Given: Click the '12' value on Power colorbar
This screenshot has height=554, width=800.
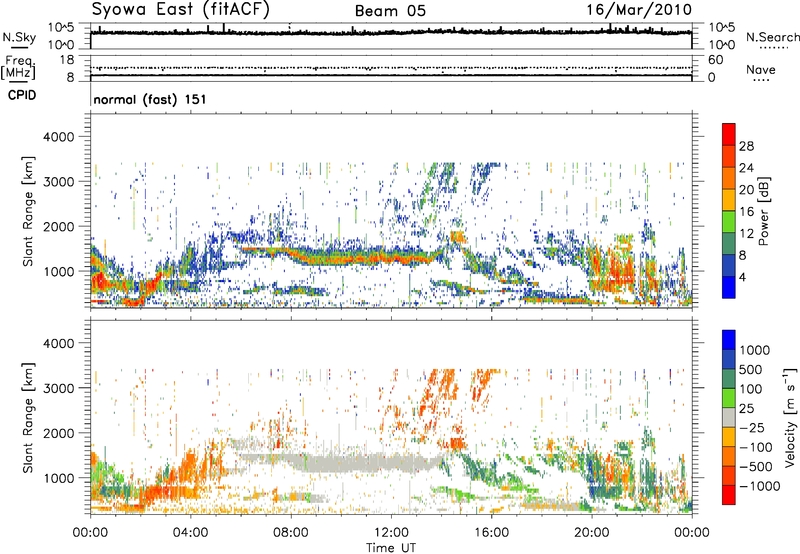Looking at the screenshot, I should [746, 234].
